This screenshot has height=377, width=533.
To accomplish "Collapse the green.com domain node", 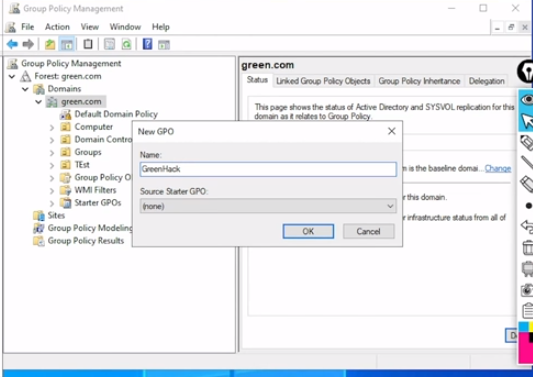I will pyautogui.click(x=38, y=102).
